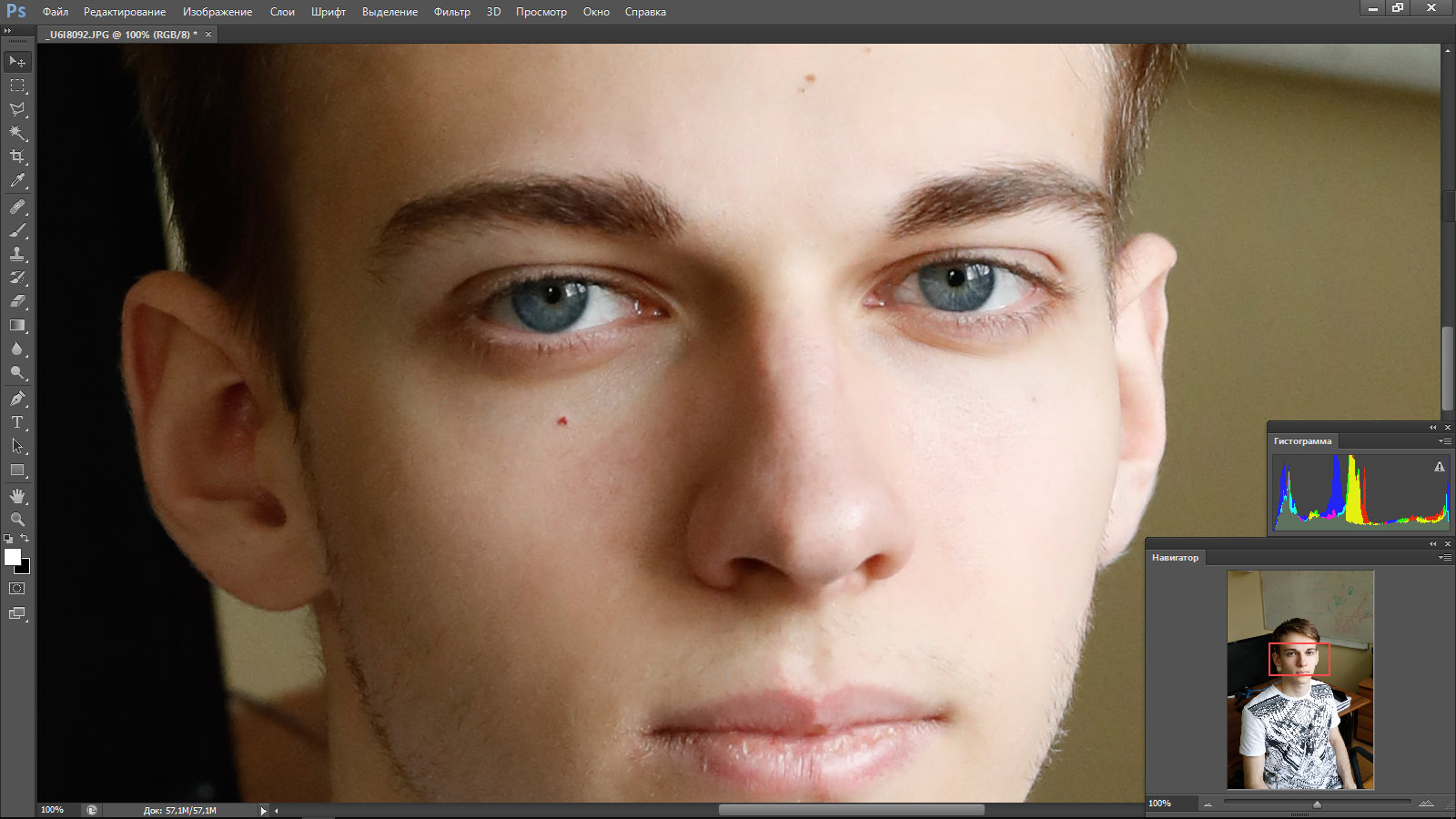Pick the Dodge tool

coord(17,372)
